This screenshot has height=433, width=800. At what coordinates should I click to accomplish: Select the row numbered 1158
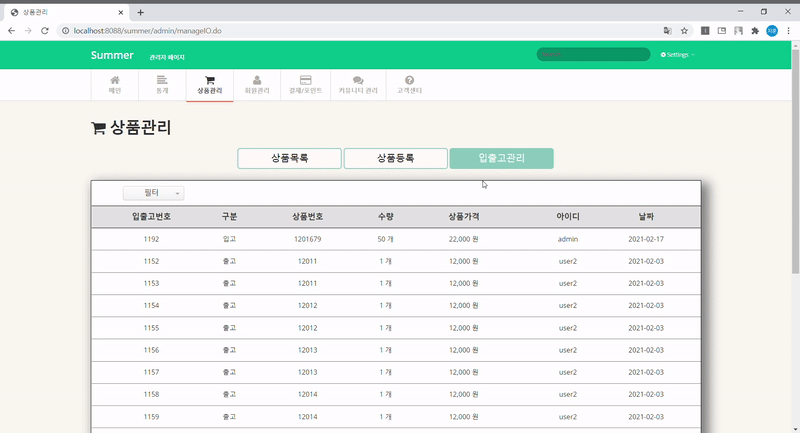pos(396,394)
